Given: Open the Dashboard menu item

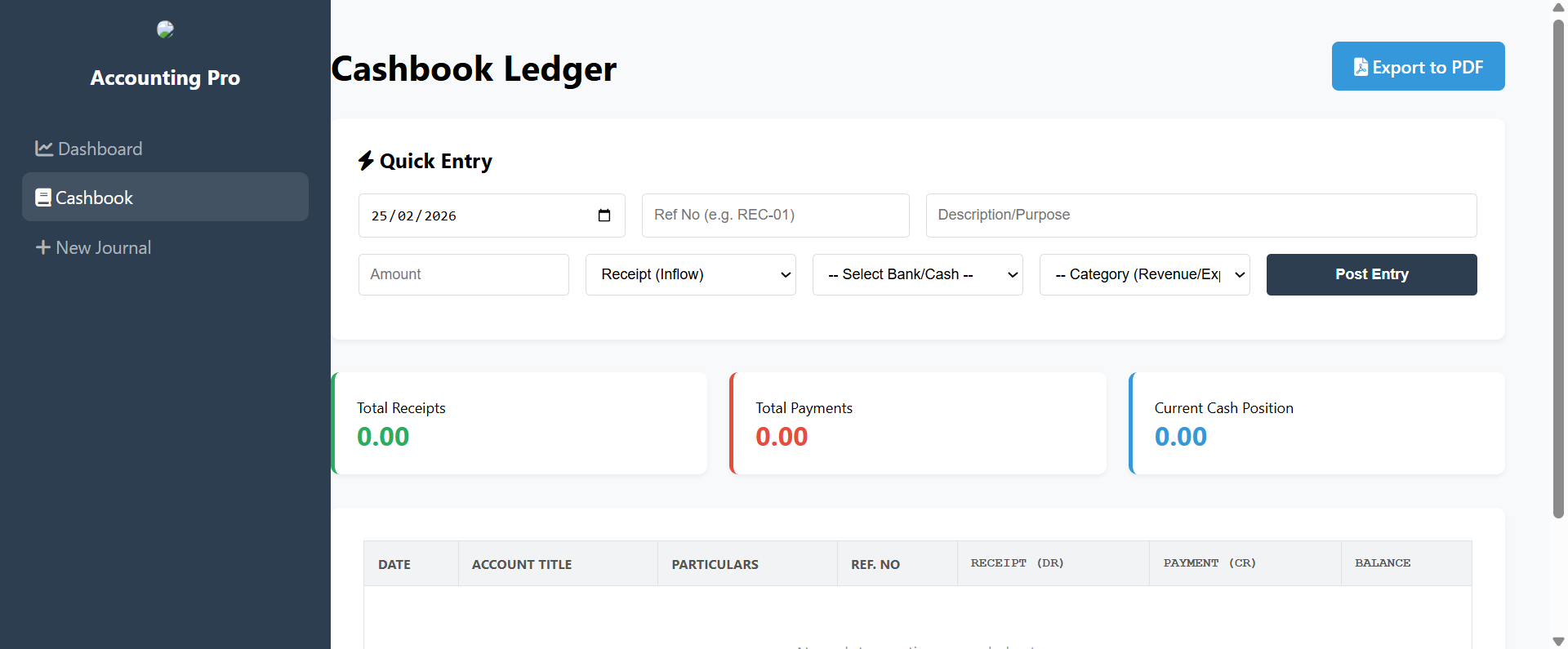Looking at the screenshot, I should pyautogui.click(x=165, y=149).
